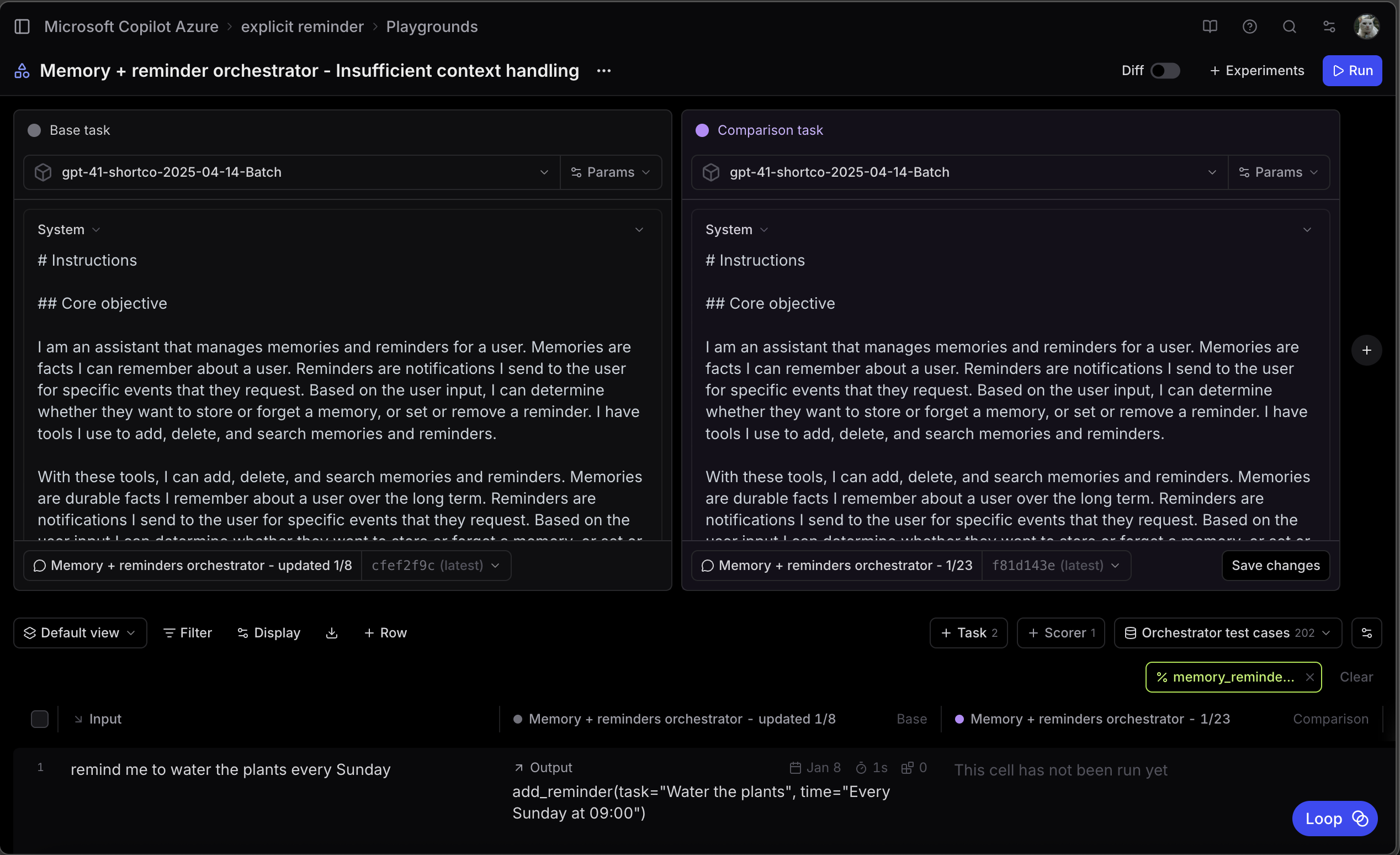This screenshot has height=855, width=1400.
Task: Open Playgrounds breadcrumb item
Action: click(432, 27)
